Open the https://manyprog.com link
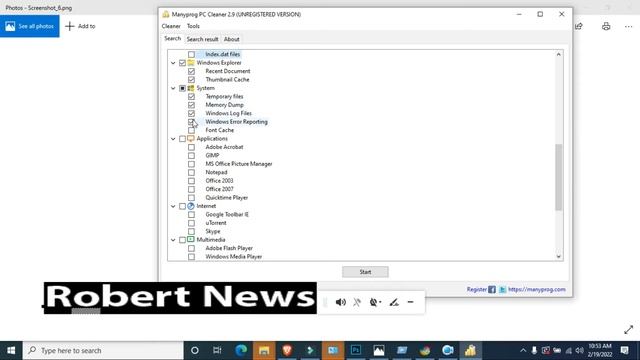The height and width of the screenshot is (360, 640). [537, 289]
